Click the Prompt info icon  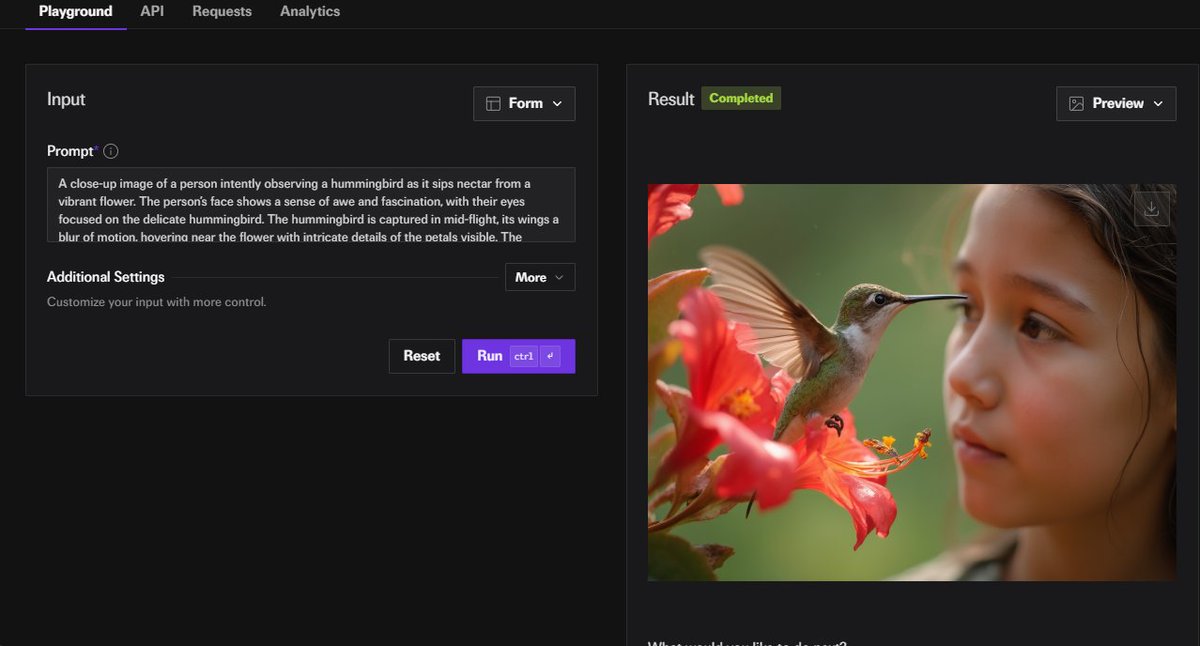[x=111, y=152]
